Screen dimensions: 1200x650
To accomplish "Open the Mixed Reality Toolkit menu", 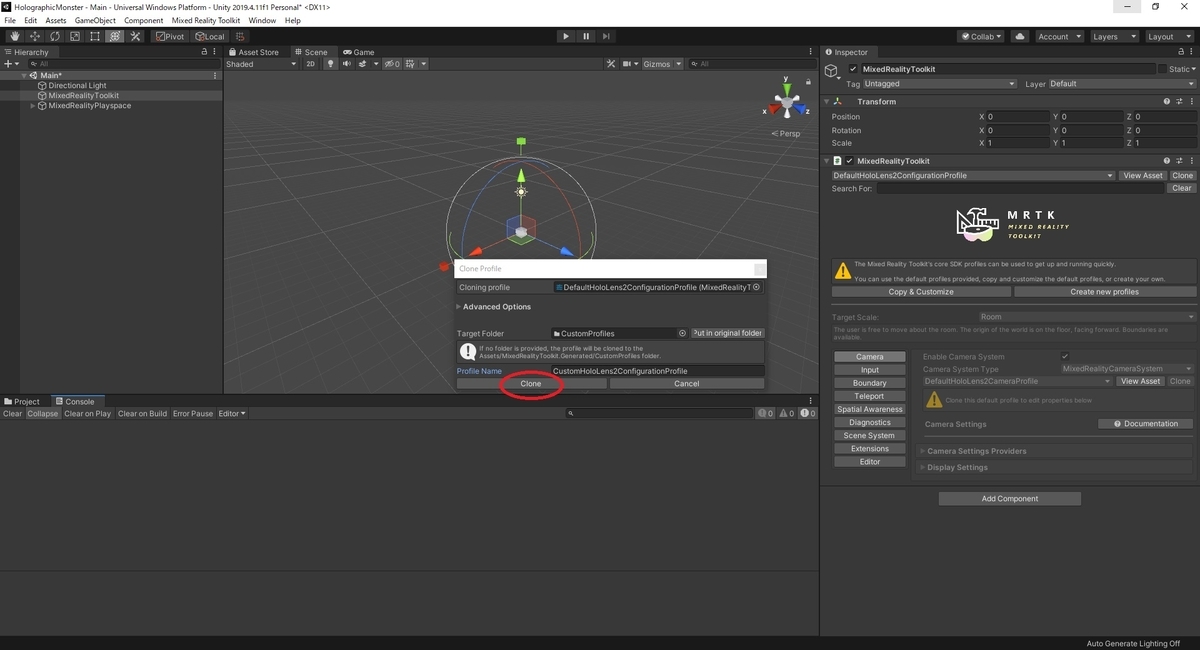I will point(206,20).
